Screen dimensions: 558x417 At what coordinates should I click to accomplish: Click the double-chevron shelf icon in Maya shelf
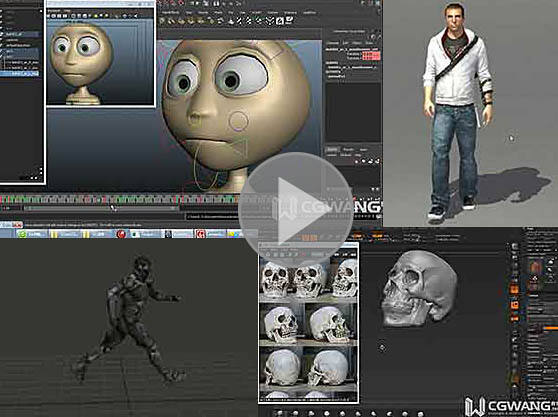click(x=270, y=21)
